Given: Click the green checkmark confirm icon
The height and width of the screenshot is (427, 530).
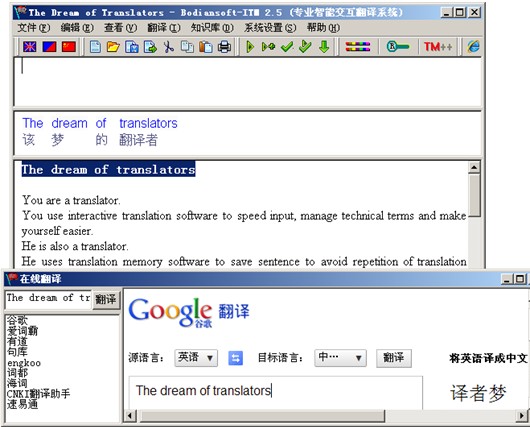Looking at the screenshot, I should pos(287,47).
